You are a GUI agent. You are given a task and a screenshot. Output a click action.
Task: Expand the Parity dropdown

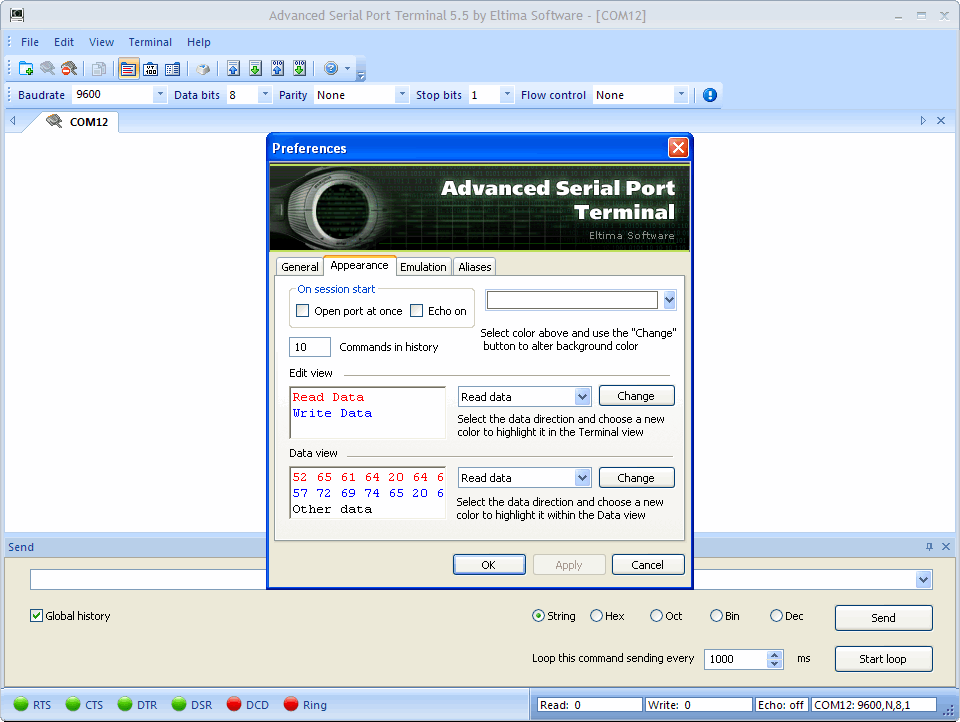[402, 94]
